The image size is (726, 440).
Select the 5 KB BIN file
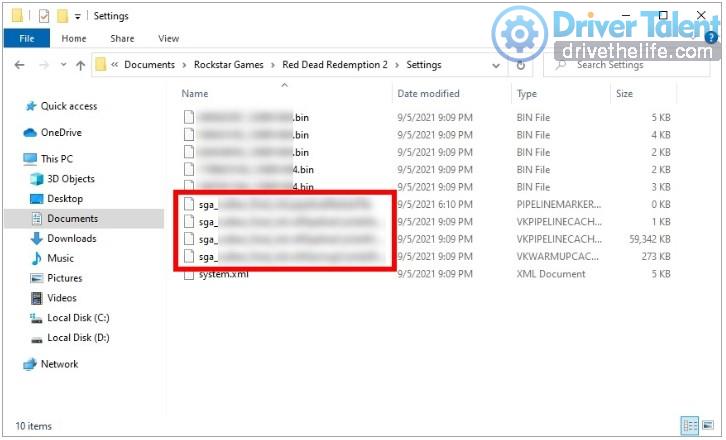[426, 118]
